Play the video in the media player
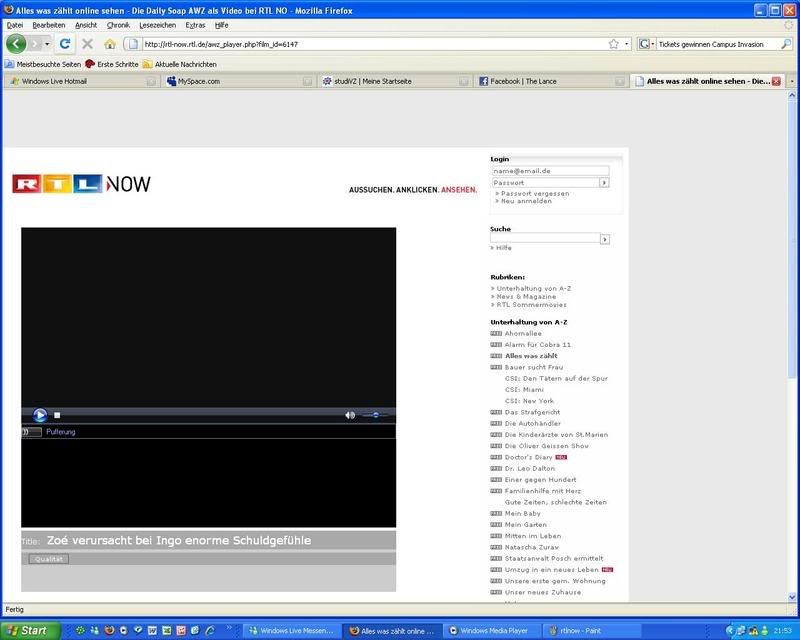800x640 pixels. click(x=40, y=415)
